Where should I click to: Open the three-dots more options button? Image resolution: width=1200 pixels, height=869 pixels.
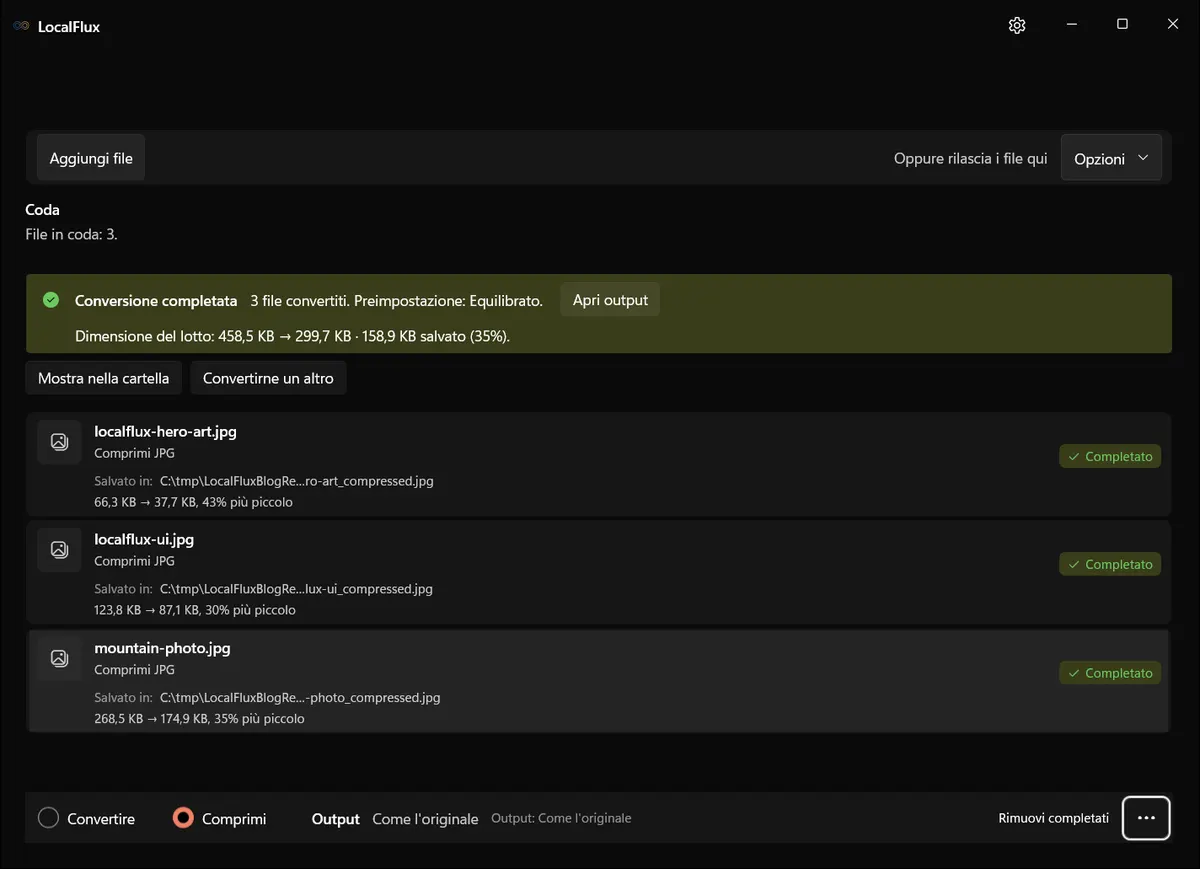pos(1146,818)
